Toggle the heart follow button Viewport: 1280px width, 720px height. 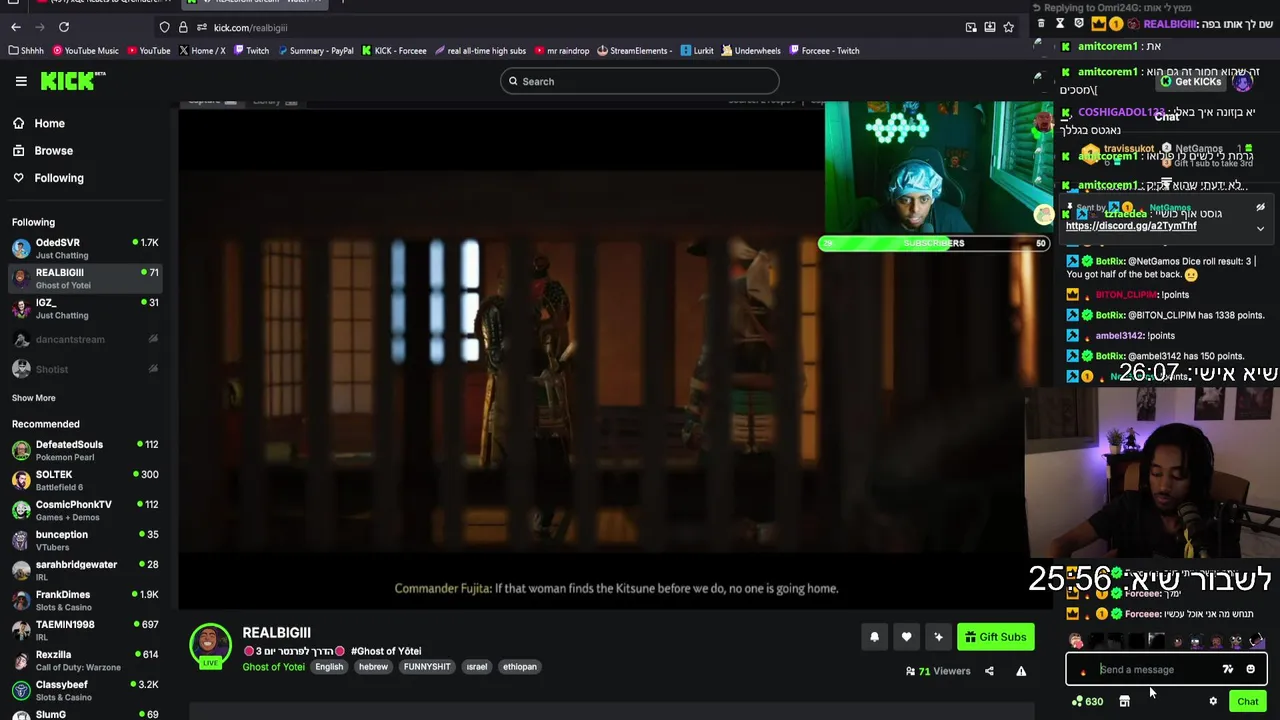click(x=906, y=637)
